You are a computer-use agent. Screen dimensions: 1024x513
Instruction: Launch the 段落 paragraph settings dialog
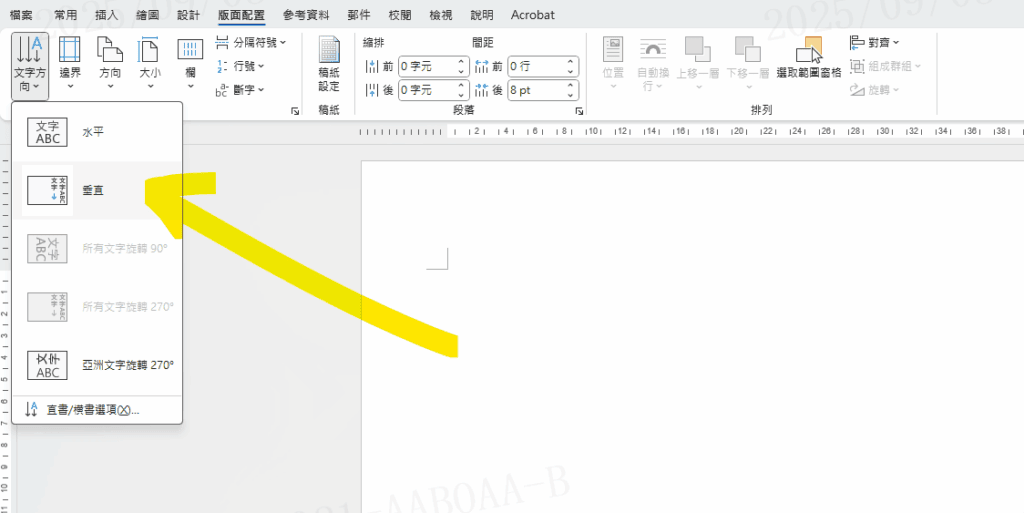tap(579, 112)
